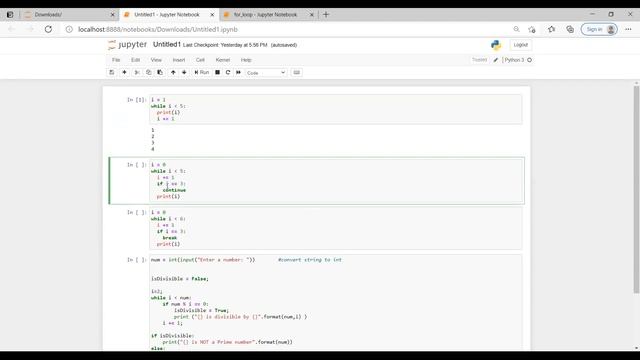640x360 pixels.
Task: Open the browser zoom magnifier icon
Action: tap(516, 29)
